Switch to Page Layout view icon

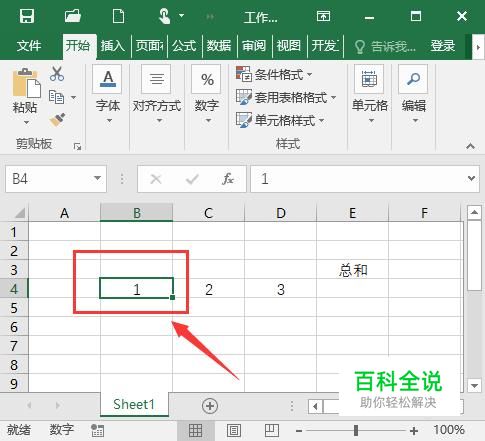coord(234,430)
